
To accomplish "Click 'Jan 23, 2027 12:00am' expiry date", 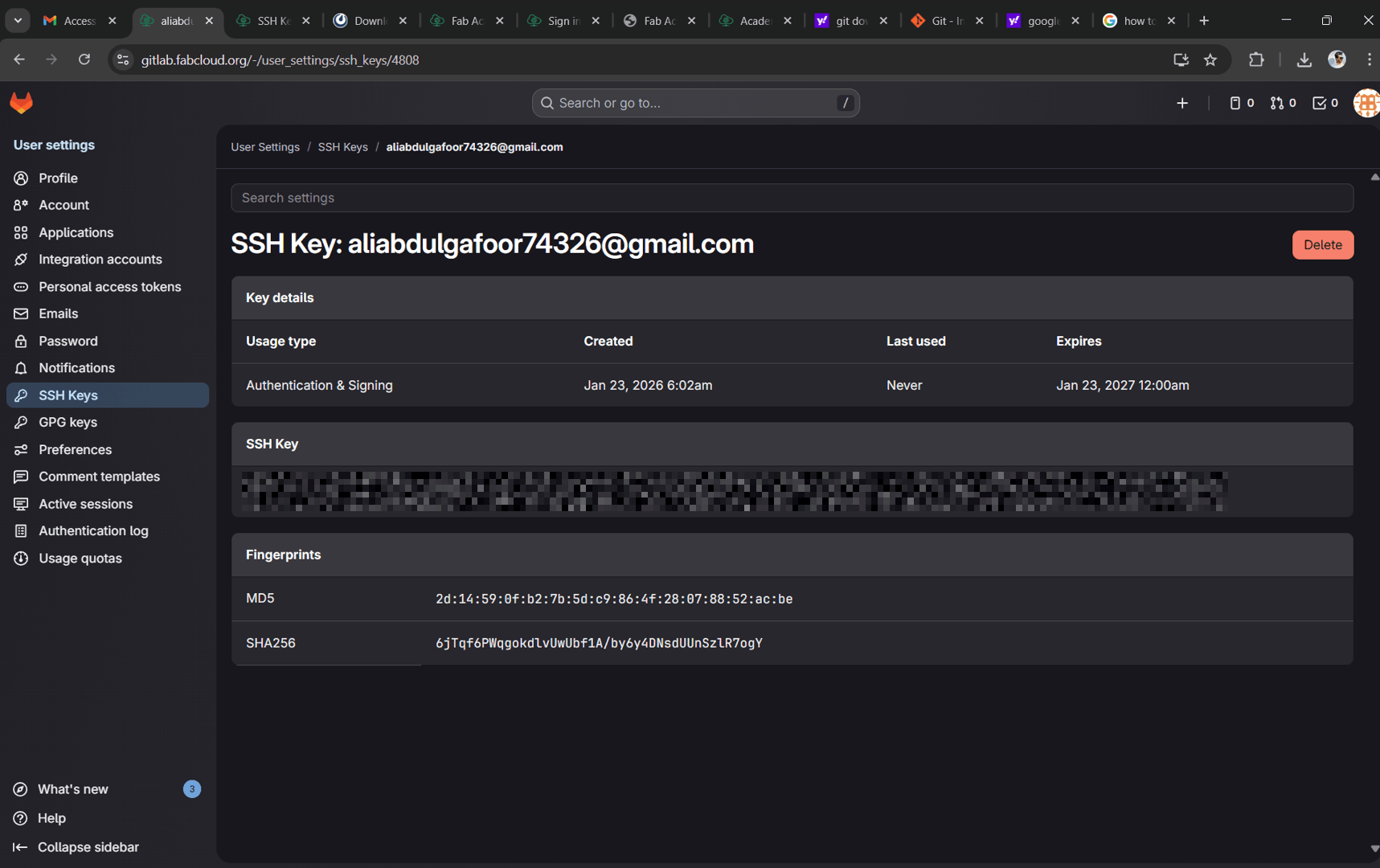I will [x=1122, y=386].
